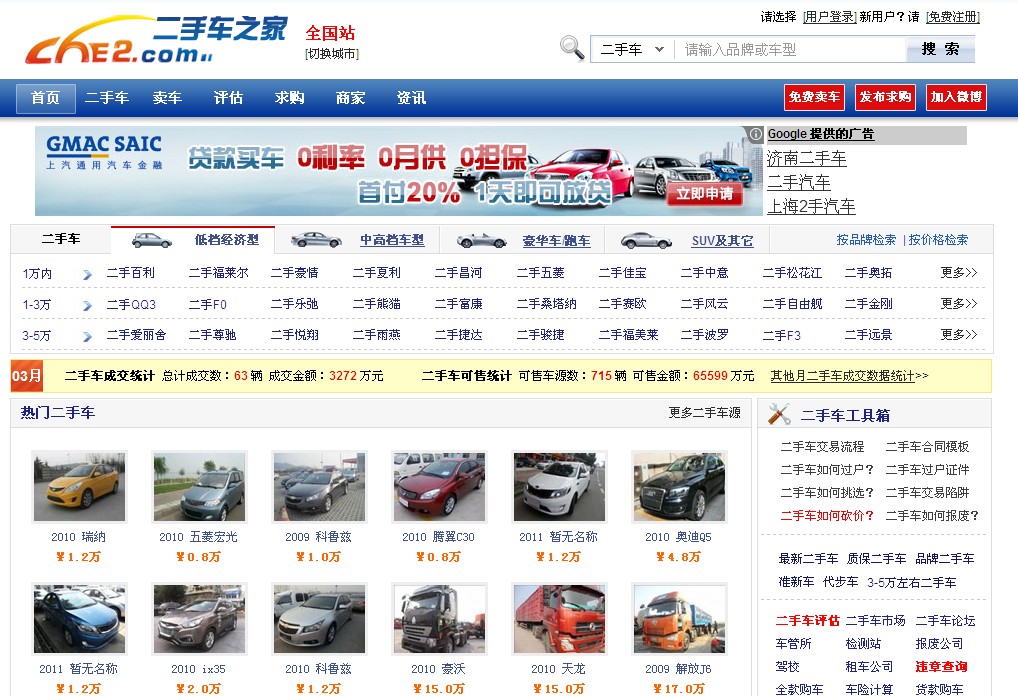Viewport: 1018px width, 696px height.
Task: Open the 2009 解放J6 truck thumbnail
Action: [679, 619]
